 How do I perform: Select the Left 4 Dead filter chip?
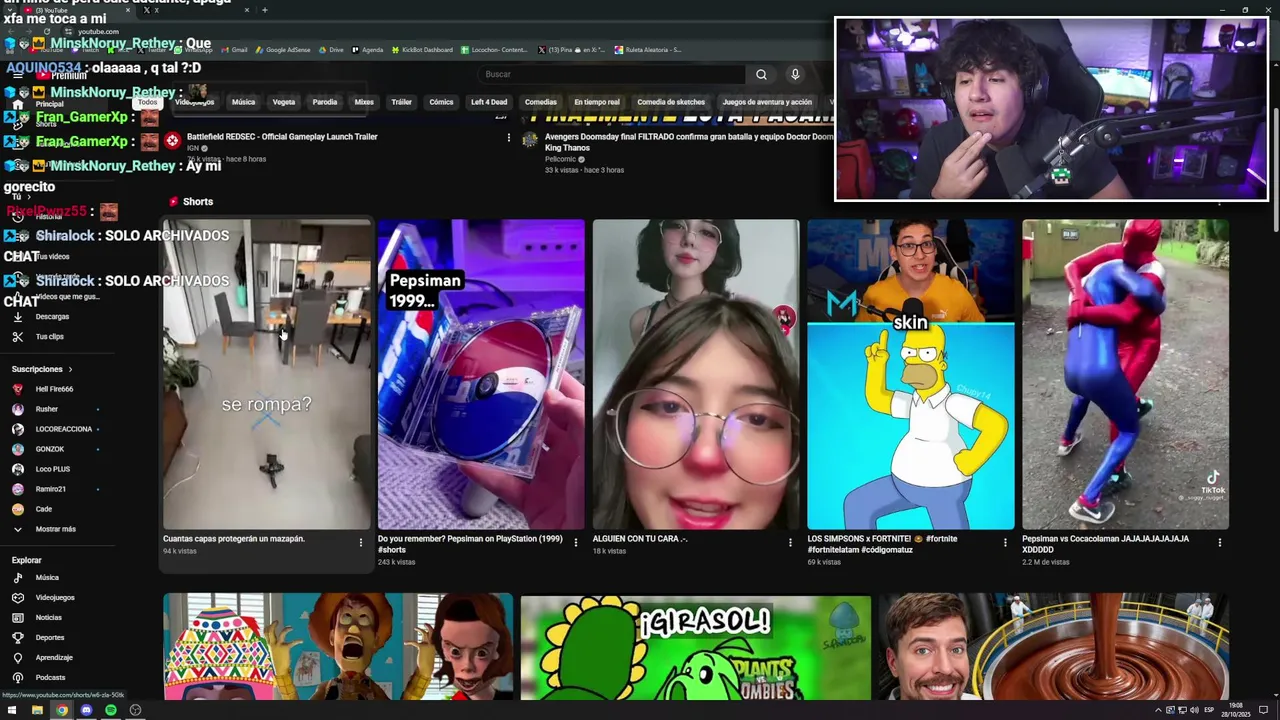[489, 102]
